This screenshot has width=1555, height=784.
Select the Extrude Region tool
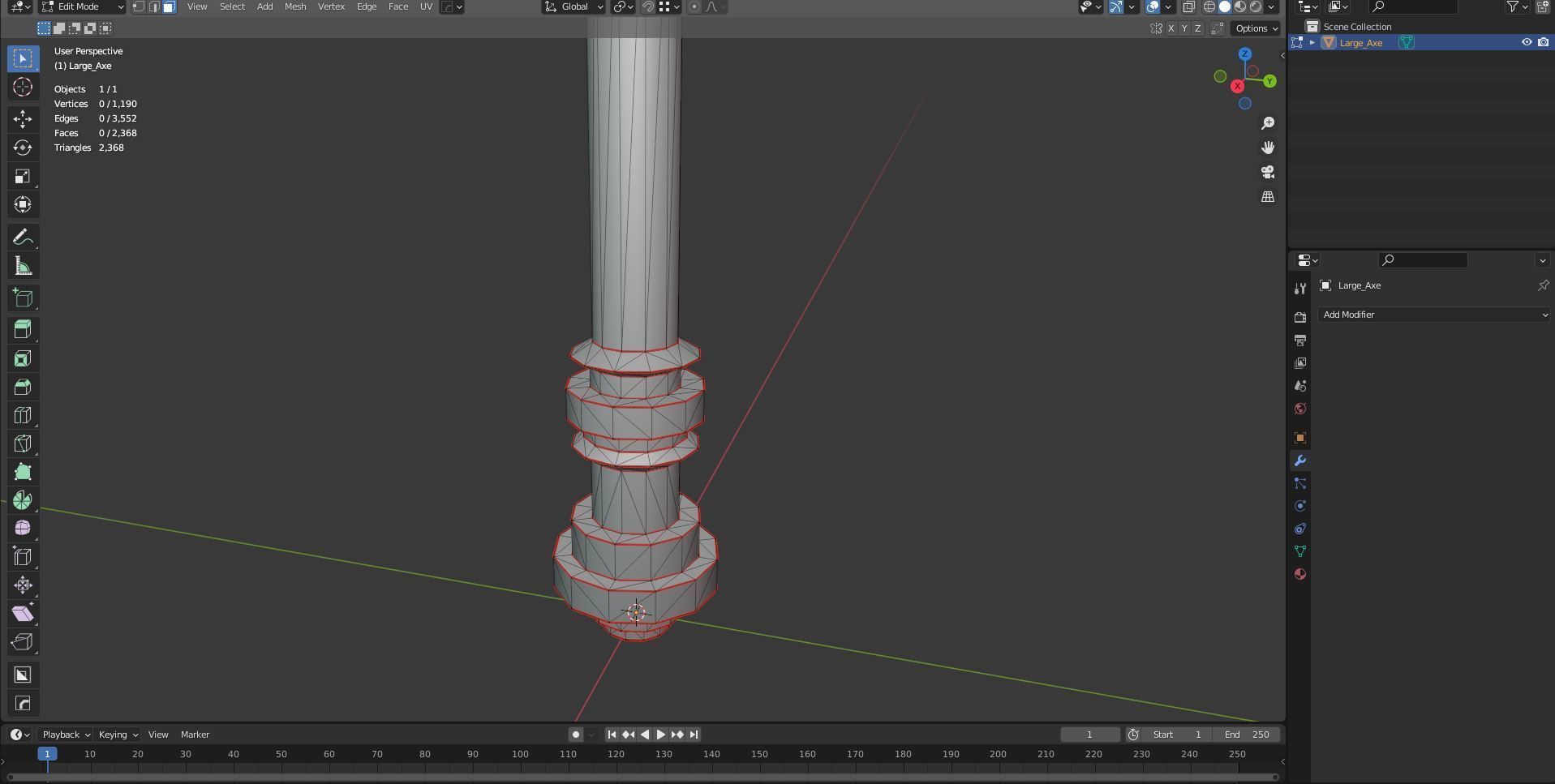23,329
